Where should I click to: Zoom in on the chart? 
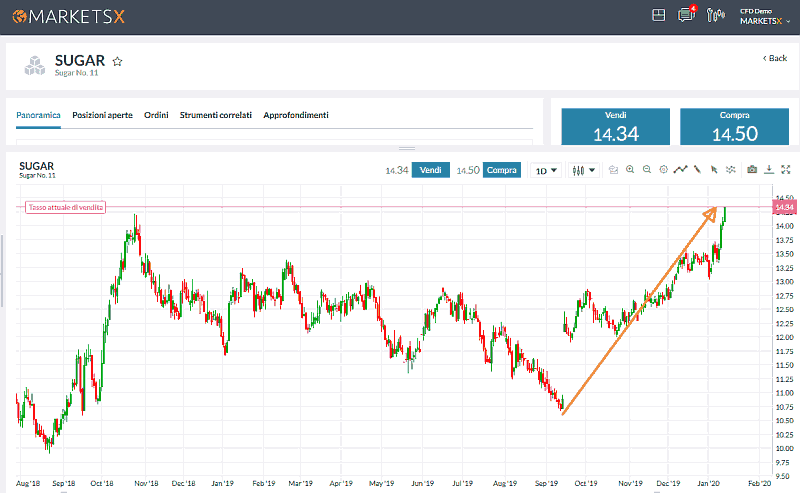(630, 170)
